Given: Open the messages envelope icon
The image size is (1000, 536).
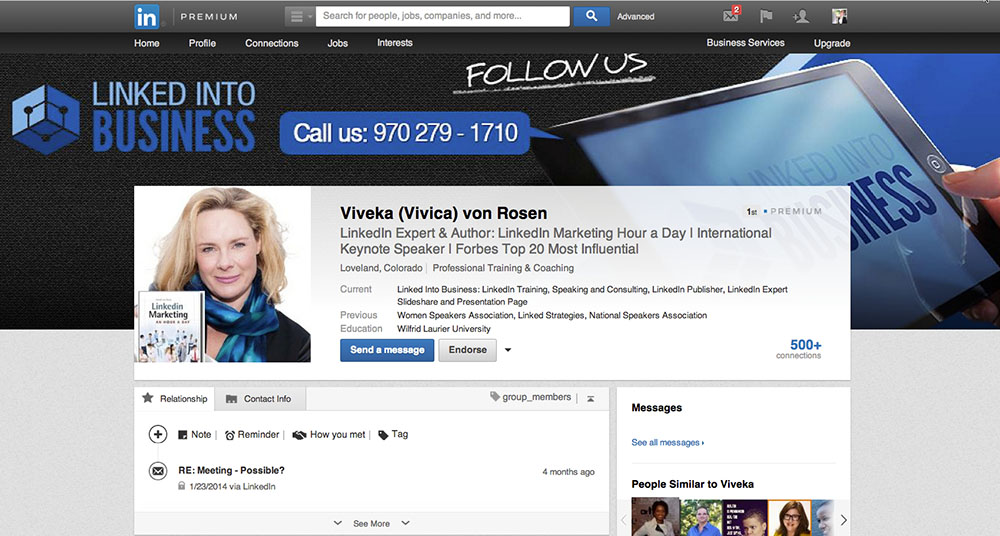Looking at the screenshot, I should point(731,16).
